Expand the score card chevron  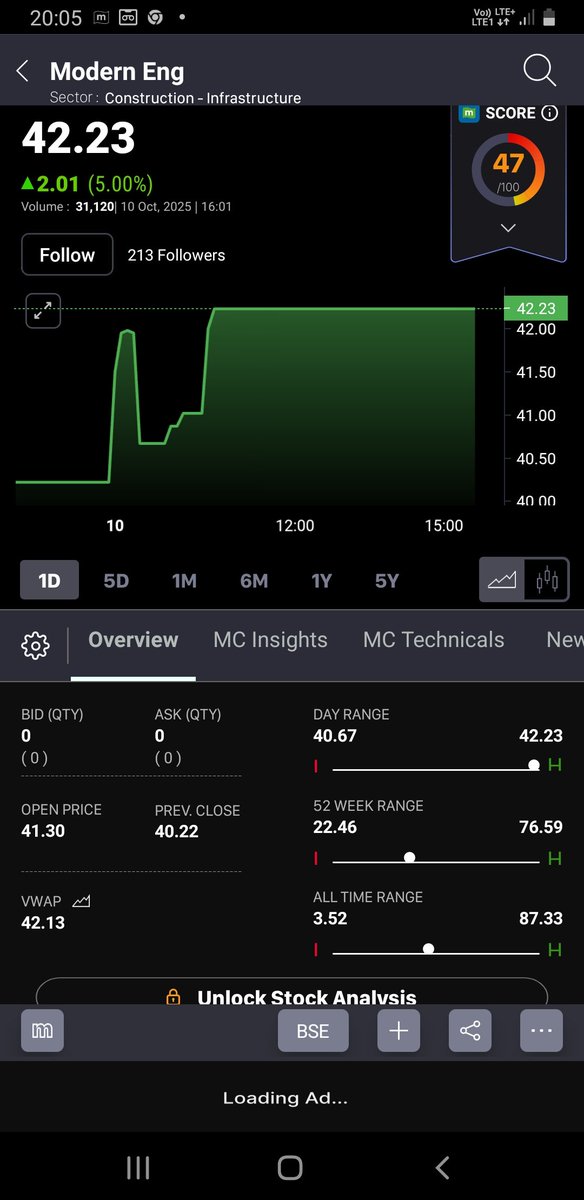(508, 228)
